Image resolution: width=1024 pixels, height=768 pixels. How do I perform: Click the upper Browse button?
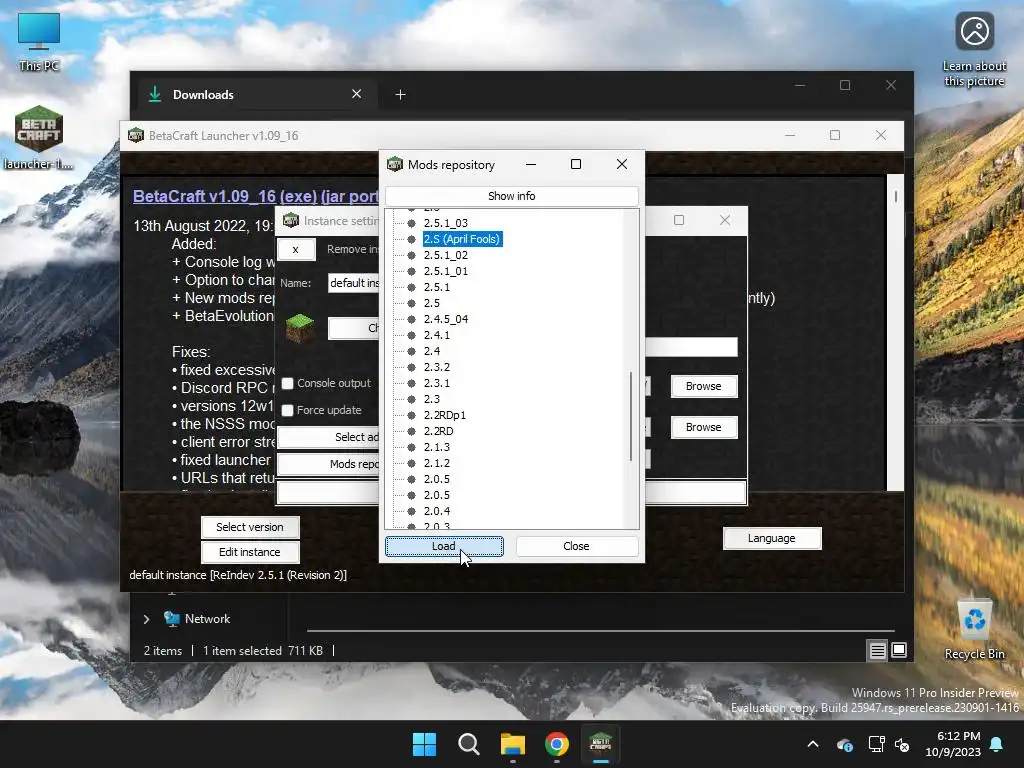click(704, 386)
